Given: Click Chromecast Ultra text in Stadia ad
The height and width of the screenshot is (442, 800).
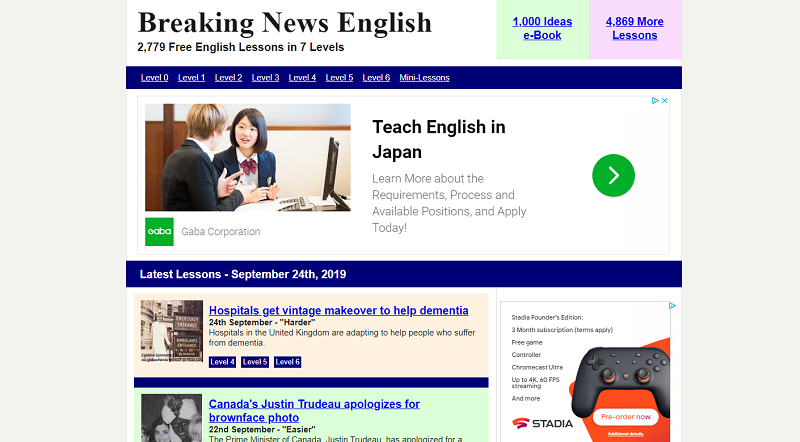Looking at the screenshot, I should tap(537, 367).
